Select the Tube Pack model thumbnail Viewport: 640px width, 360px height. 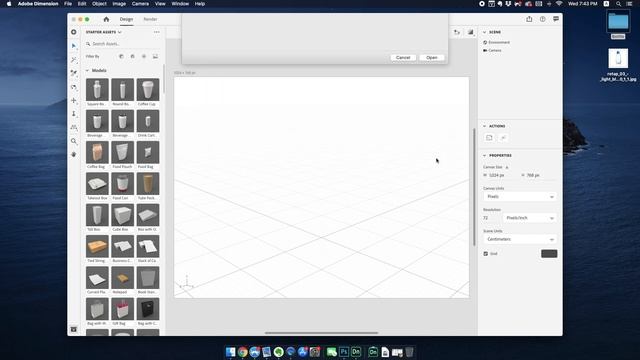point(148,183)
